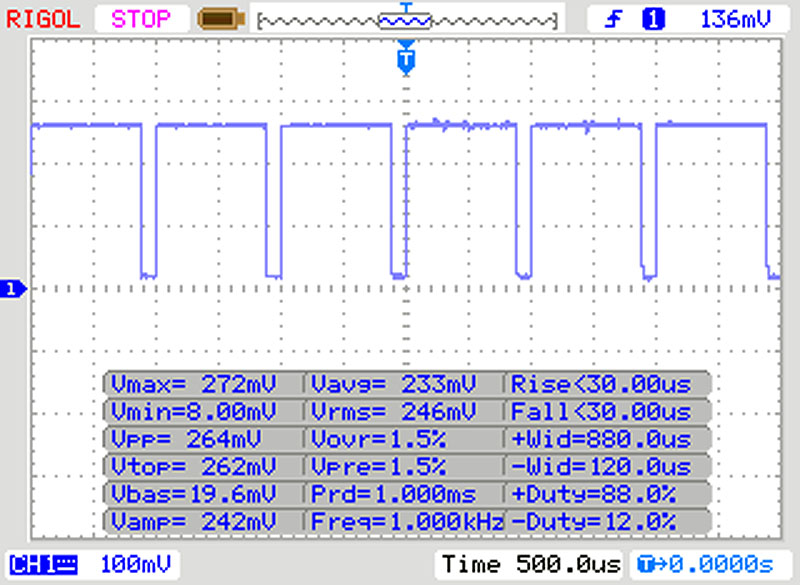
Task: Click the -Wid=120.0us pulse width reading
Action: (601, 467)
